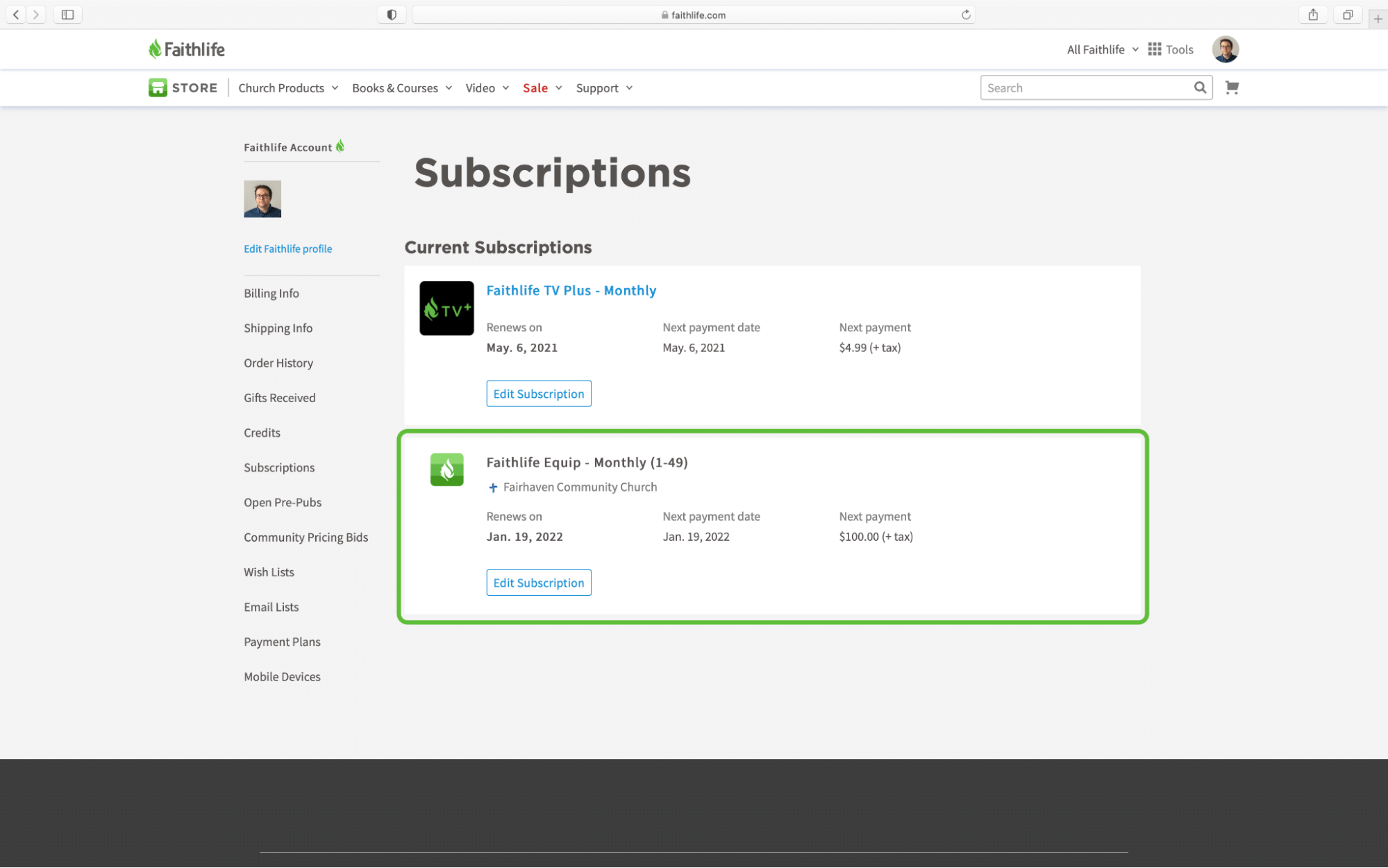The height and width of the screenshot is (868, 1388).
Task: Expand the All Faithlife dropdown
Action: click(1103, 49)
